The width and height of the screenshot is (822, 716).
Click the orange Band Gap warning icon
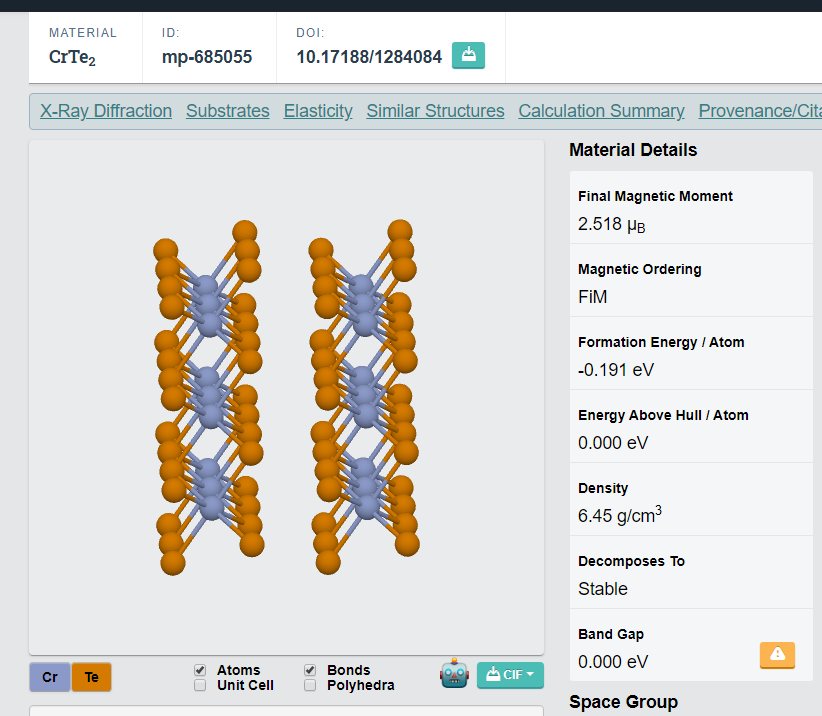coord(777,655)
